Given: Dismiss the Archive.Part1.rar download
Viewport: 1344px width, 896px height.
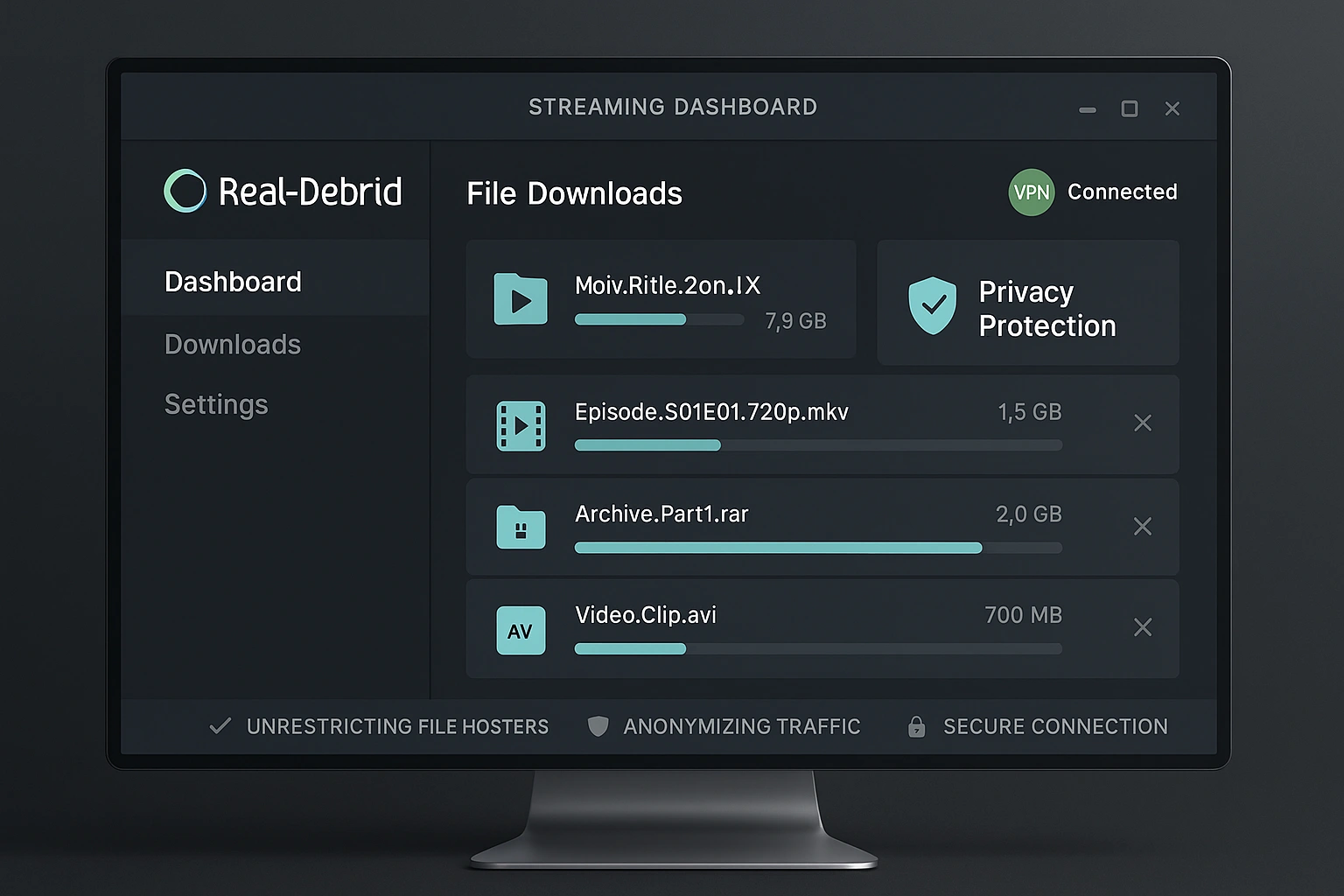Looking at the screenshot, I should (1143, 526).
